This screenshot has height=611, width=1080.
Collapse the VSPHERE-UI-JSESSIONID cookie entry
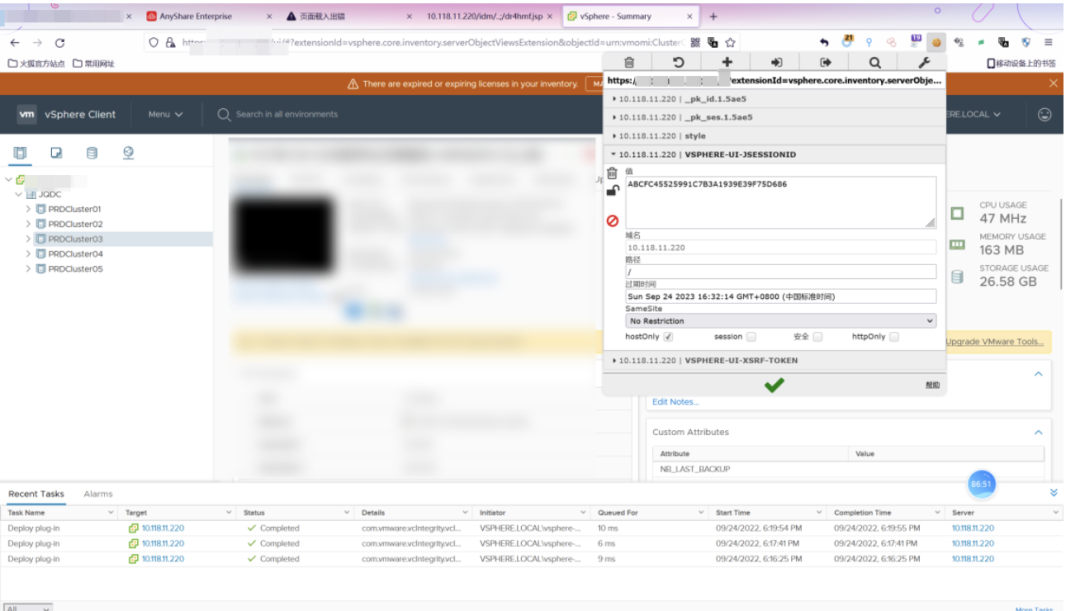(x=774, y=154)
